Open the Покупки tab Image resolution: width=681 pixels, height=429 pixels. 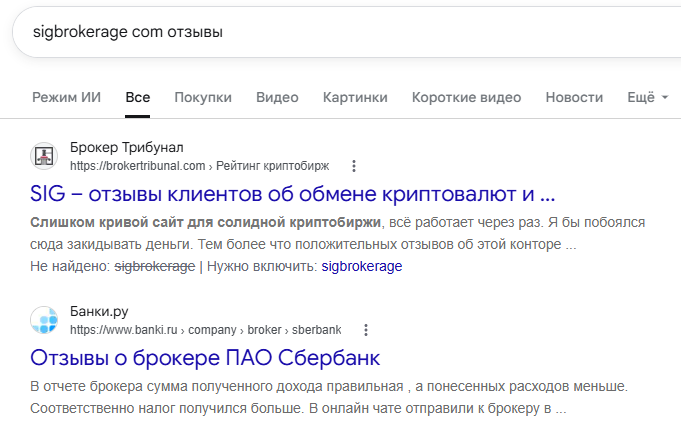click(x=203, y=97)
